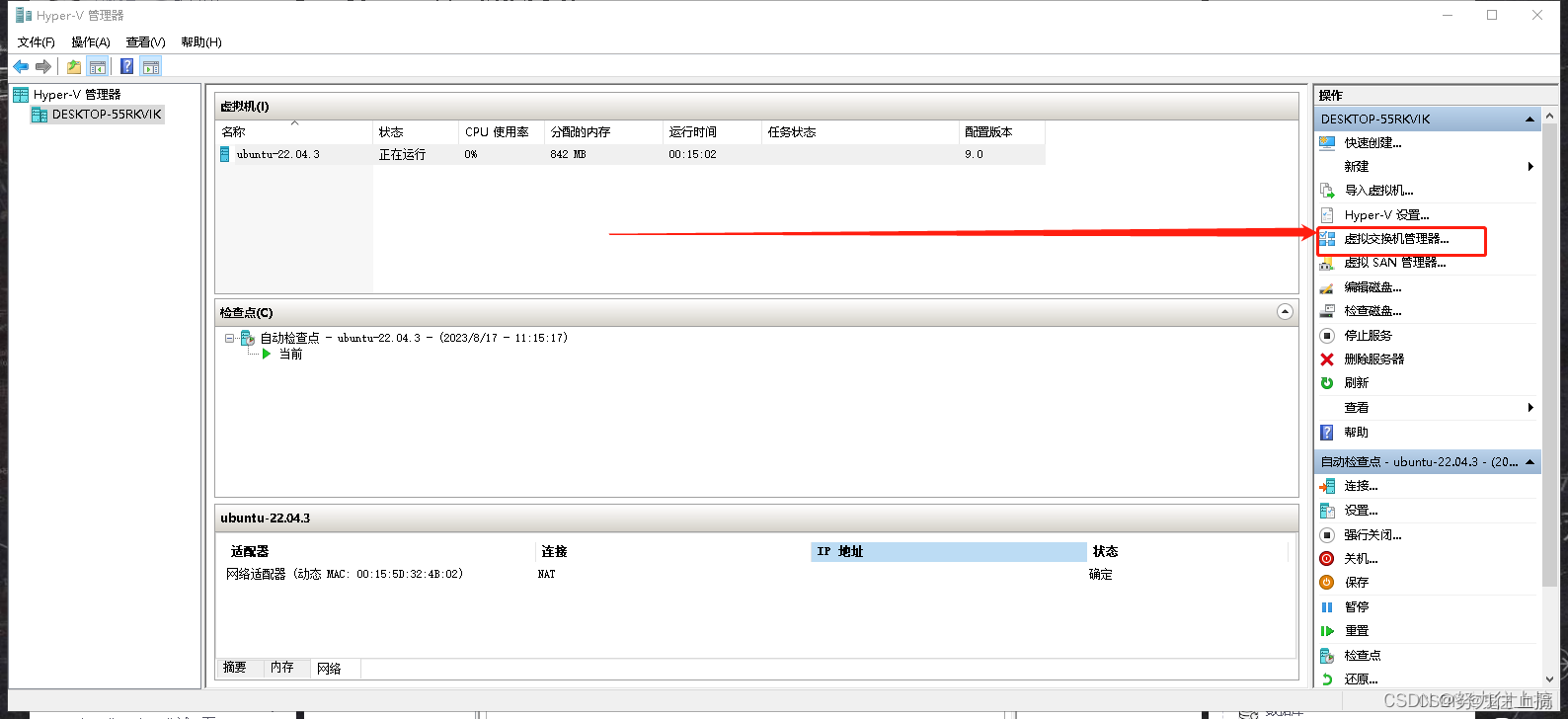Viewport: 1568px width, 719px height.
Task: Sort by the 运行时间 column header
Action: (x=712, y=132)
